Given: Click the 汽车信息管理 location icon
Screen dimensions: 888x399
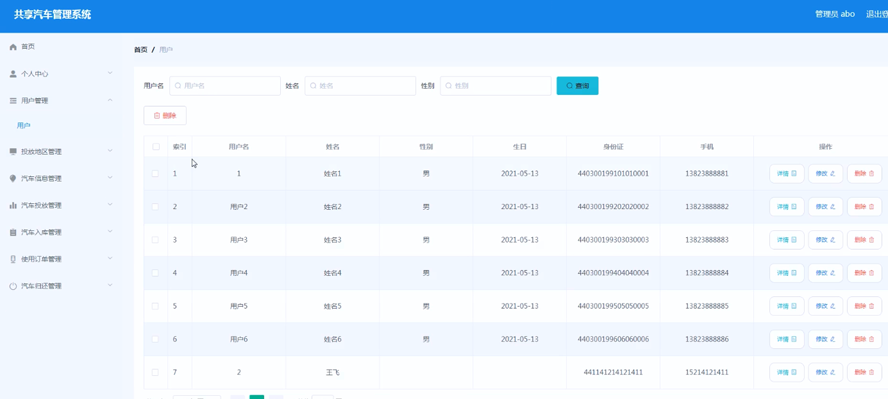Looking at the screenshot, I should coord(13,178).
